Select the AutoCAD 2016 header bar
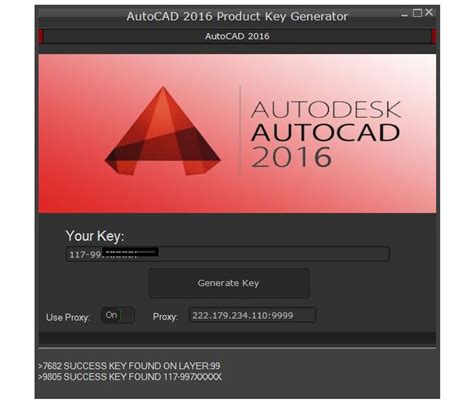This screenshot has height=403, width=474. point(237,36)
